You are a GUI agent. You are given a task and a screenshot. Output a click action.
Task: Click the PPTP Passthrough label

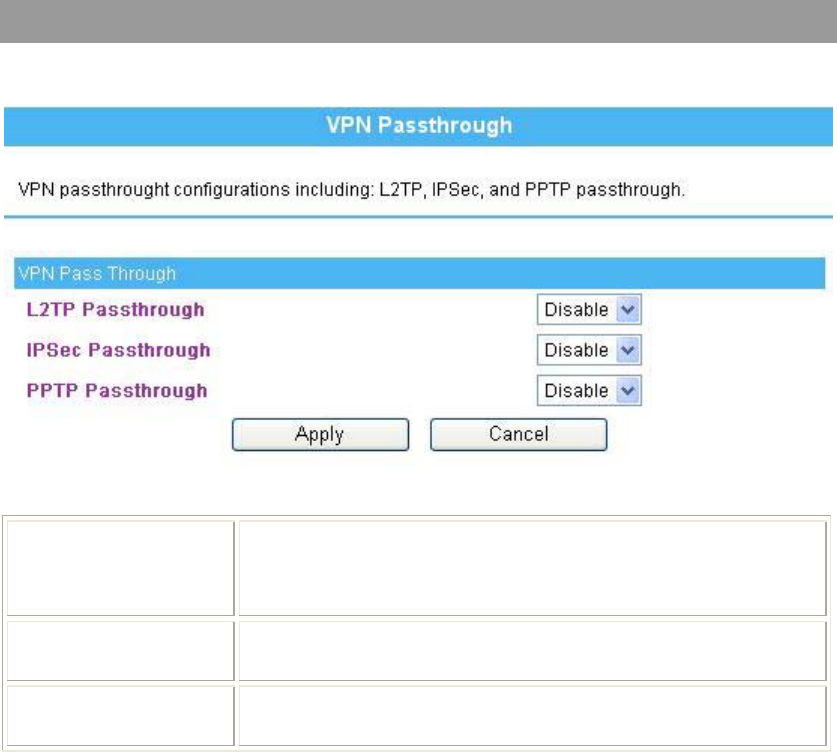point(117,391)
